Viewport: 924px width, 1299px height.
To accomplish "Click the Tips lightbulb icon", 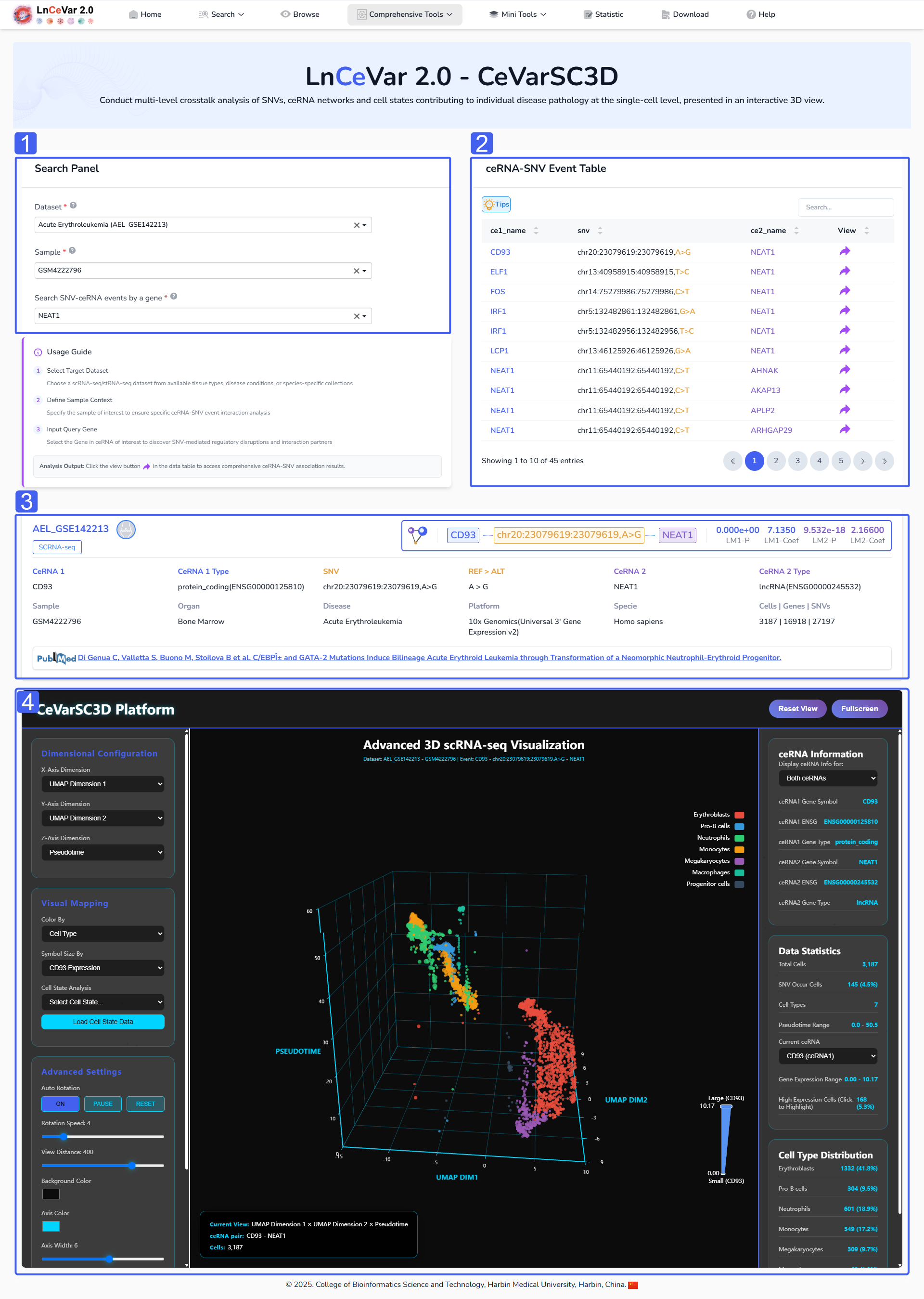I will (x=489, y=204).
